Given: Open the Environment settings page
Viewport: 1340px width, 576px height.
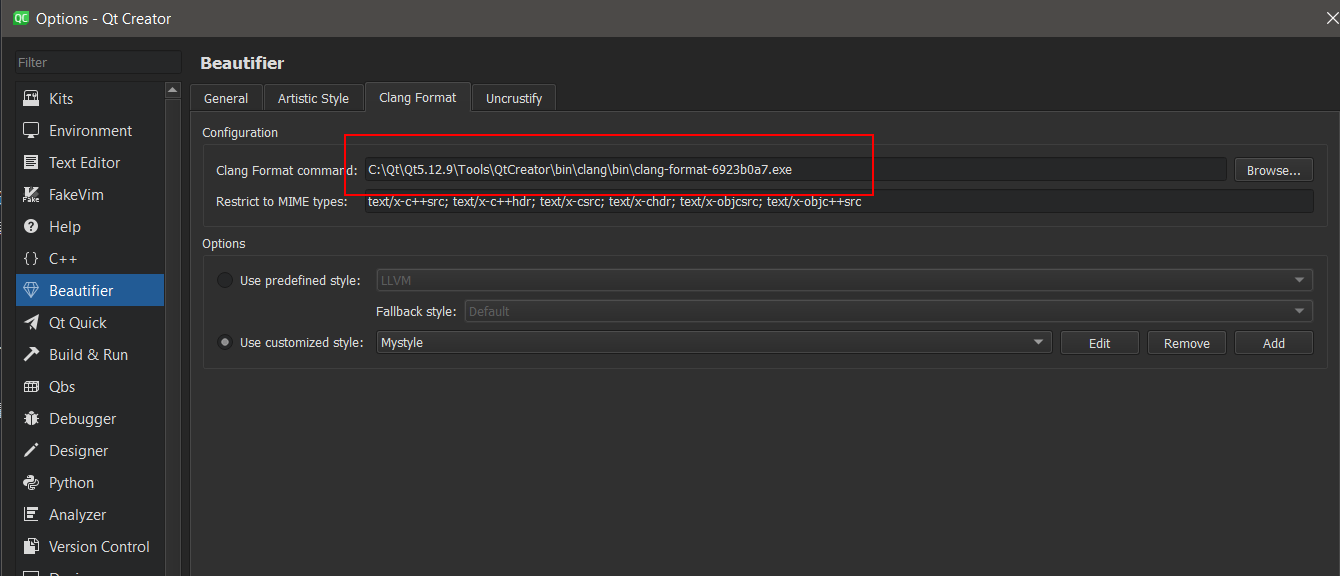Looking at the screenshot, I should point(90,131).
